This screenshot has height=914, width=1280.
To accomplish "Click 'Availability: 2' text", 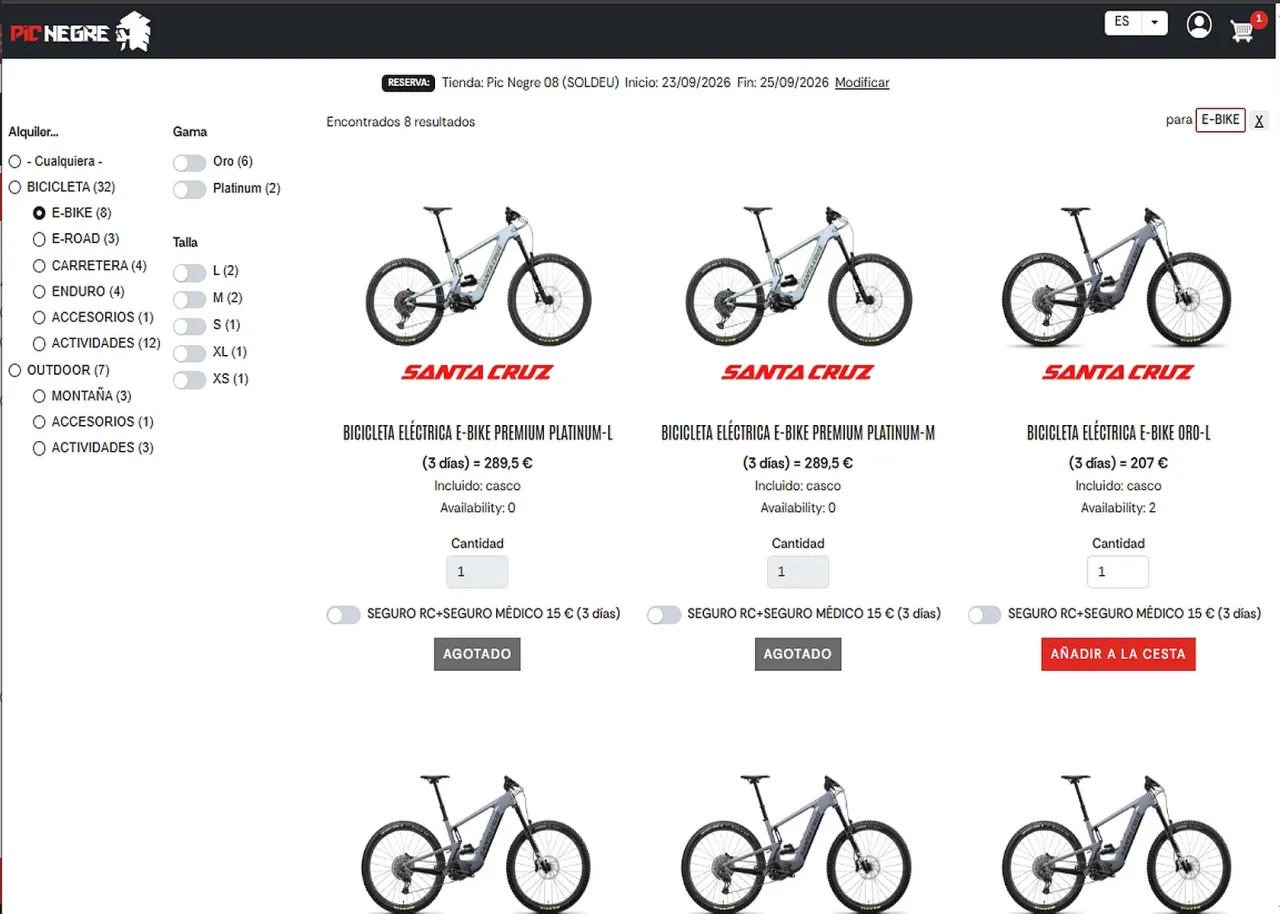I will [x=1118, y=508].
